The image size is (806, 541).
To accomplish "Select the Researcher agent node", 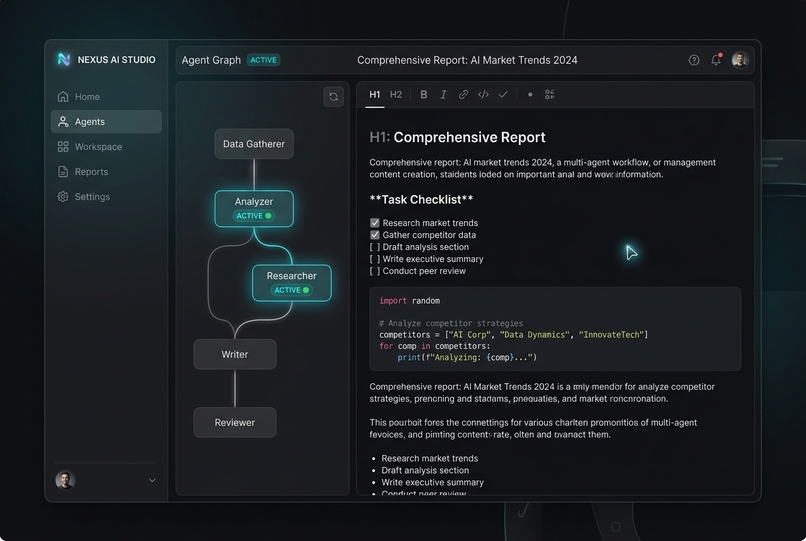I will coord(291,283).
